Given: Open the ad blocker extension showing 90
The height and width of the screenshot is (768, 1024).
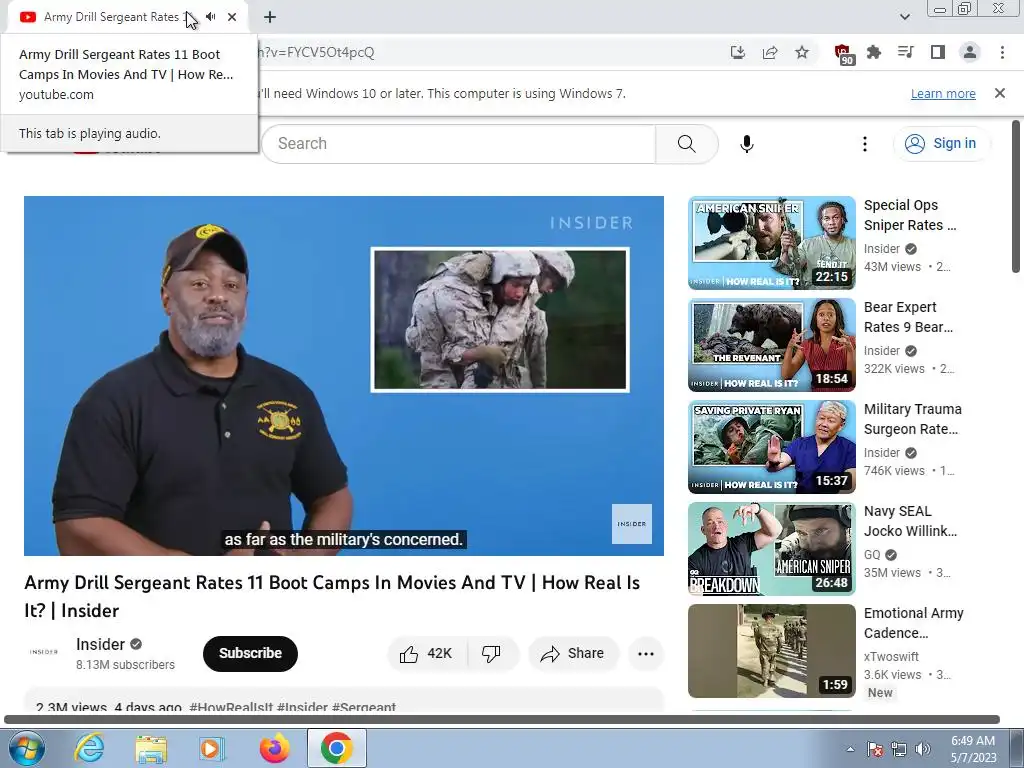Looking at the screenshot, I should pyautogui.click(x=843, y=54).
